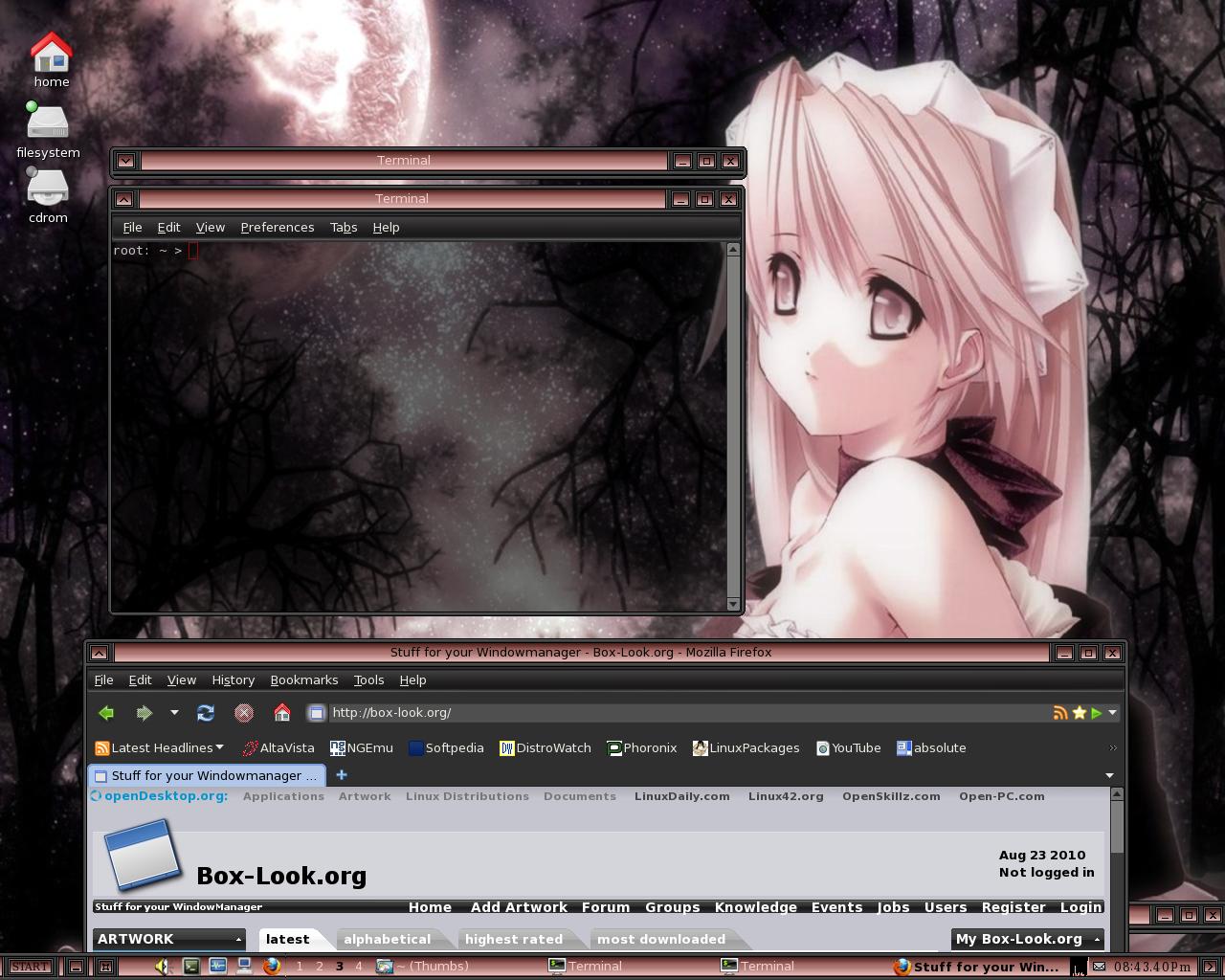1225x980 pixels.
Task: Go back with Firefox green back arrow
Action: (106, 713)
